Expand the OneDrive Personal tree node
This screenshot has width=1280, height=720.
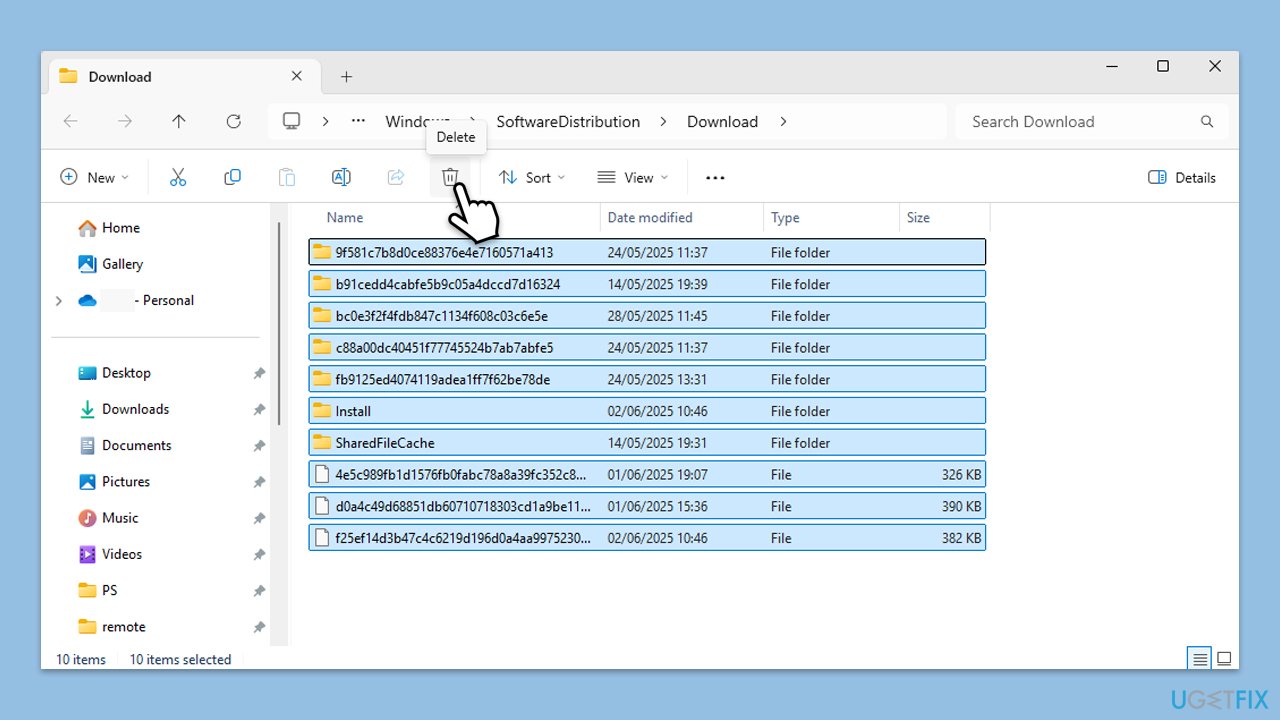(x=58, y=300)
